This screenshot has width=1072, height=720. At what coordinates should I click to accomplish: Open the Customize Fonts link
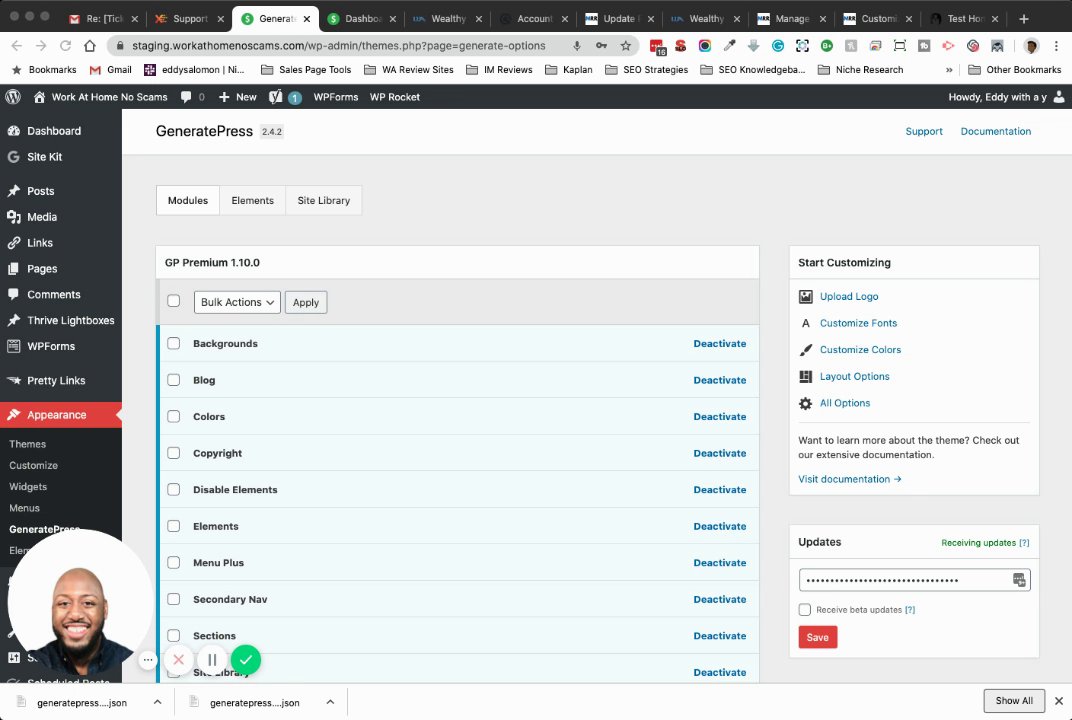click(858, 323)
